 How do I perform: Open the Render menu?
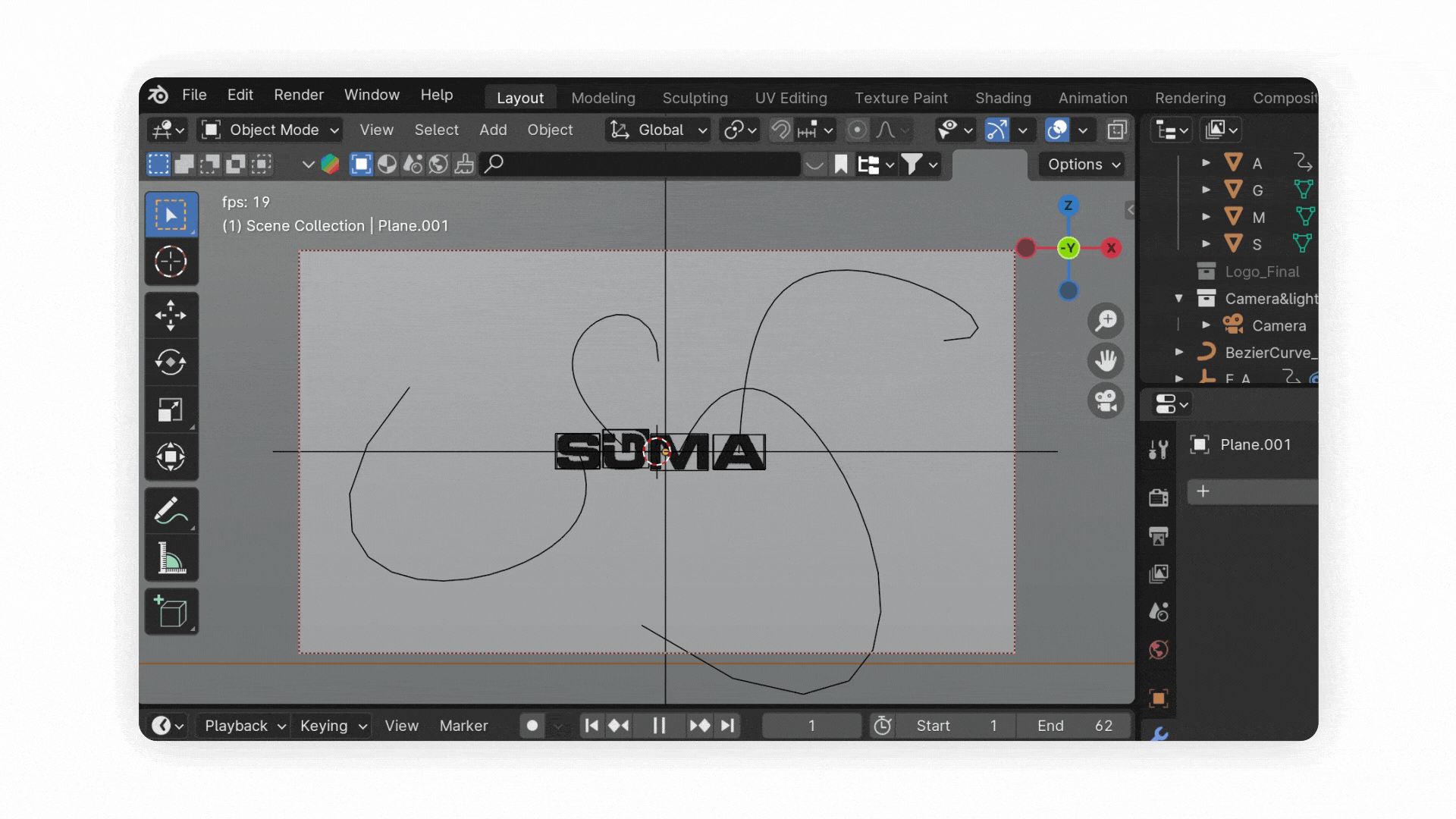(x=299, y=95)
